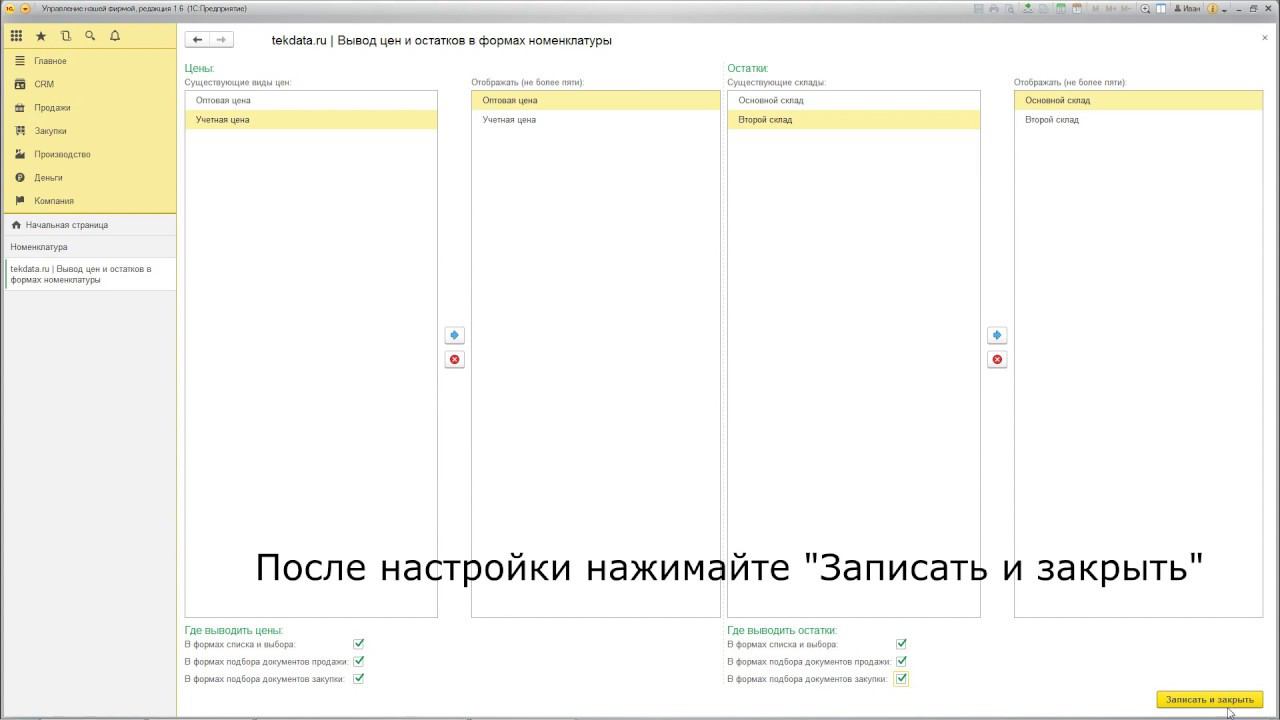This screenshot has height=720, width=1280.
Task: Open the main menu dropdown arrow
Action: (26, 8)
